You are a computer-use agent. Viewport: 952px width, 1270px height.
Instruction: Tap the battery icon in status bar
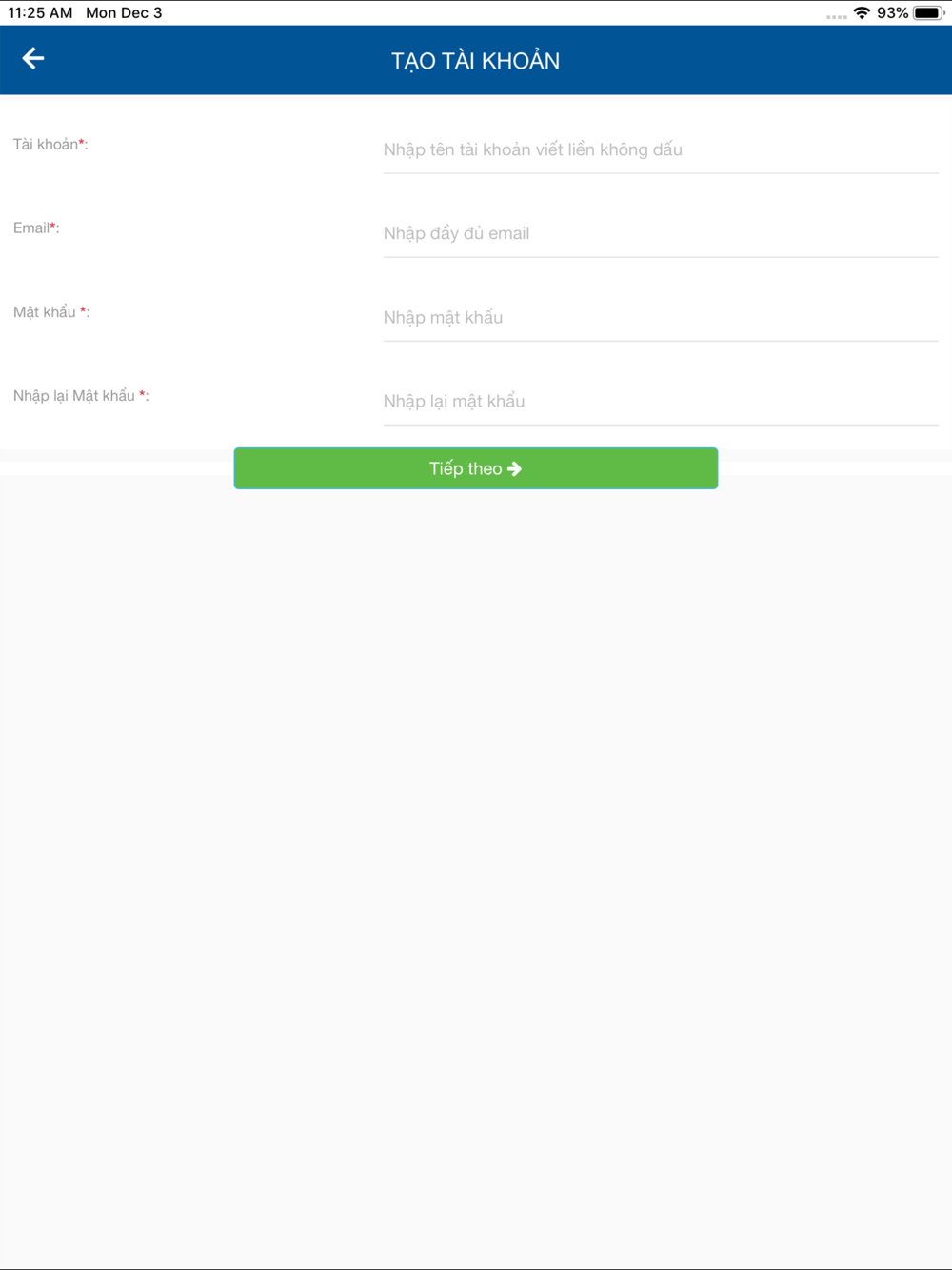tap(929, 13)
